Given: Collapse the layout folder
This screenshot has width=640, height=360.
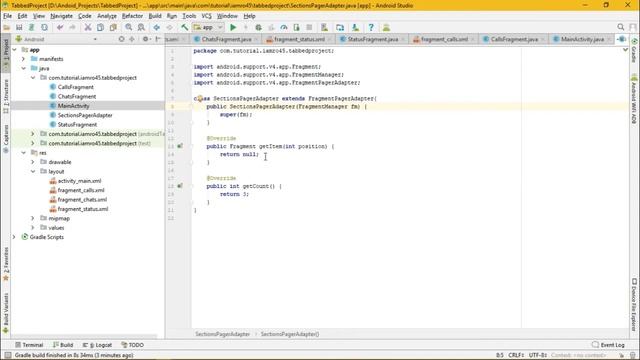Looking at the screenshot, I should (x=33, y=172).
